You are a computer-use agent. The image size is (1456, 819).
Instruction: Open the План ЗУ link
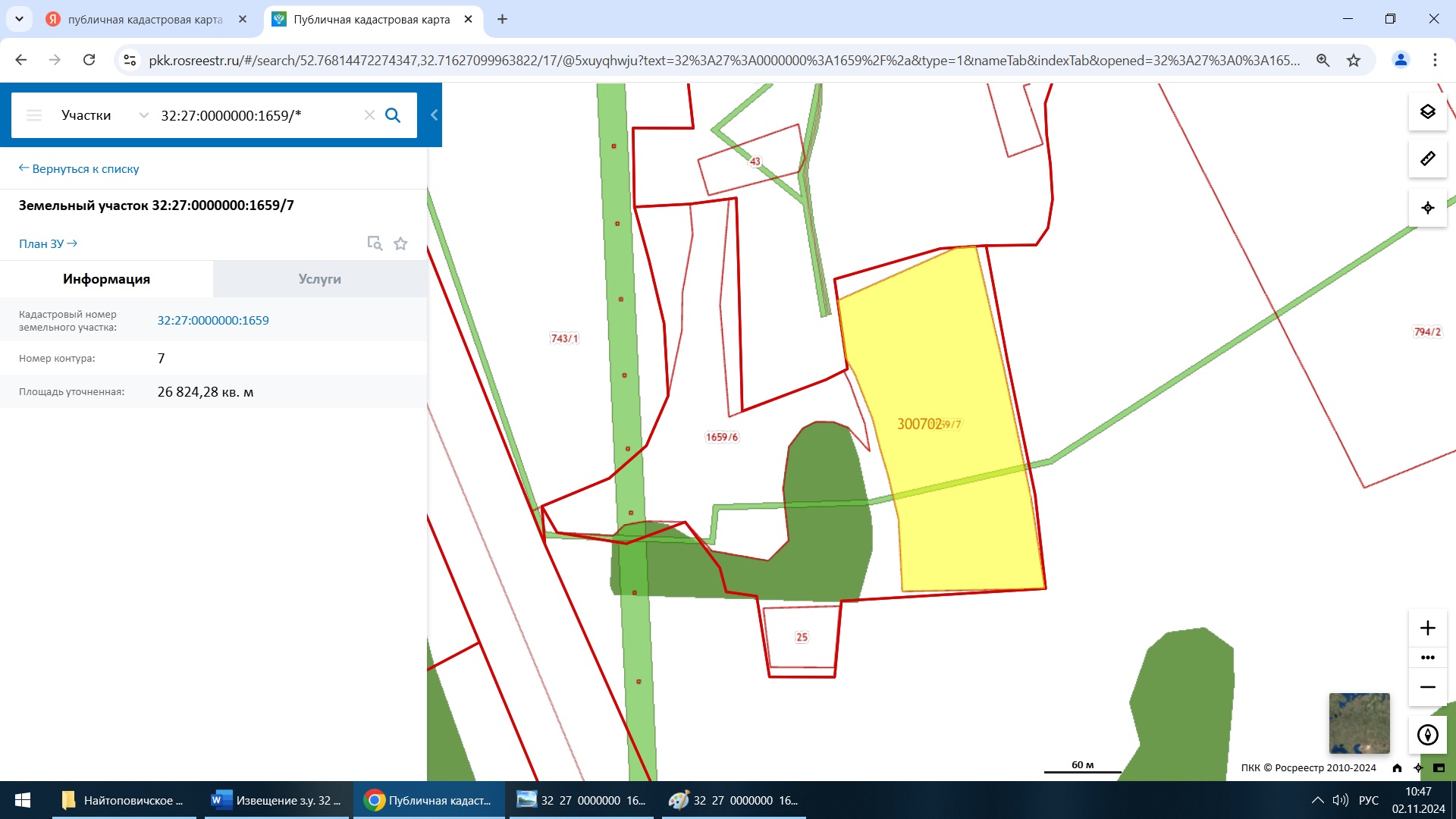tap(48, 243)
